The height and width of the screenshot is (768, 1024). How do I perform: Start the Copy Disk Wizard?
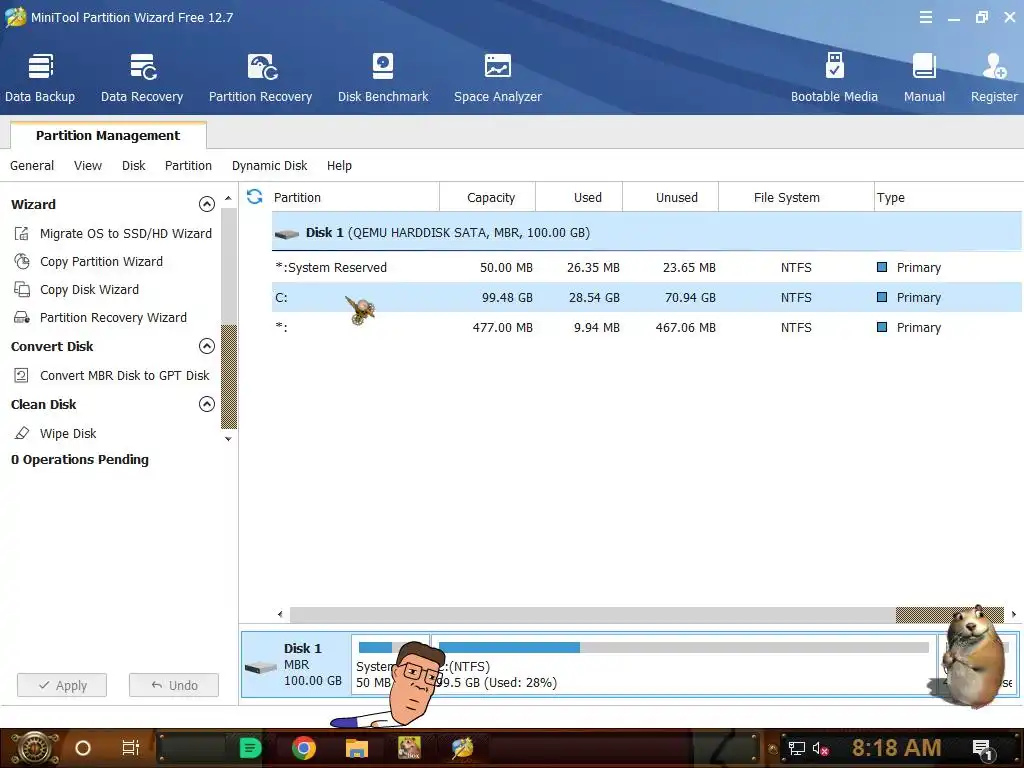click(x=89, y=289)
